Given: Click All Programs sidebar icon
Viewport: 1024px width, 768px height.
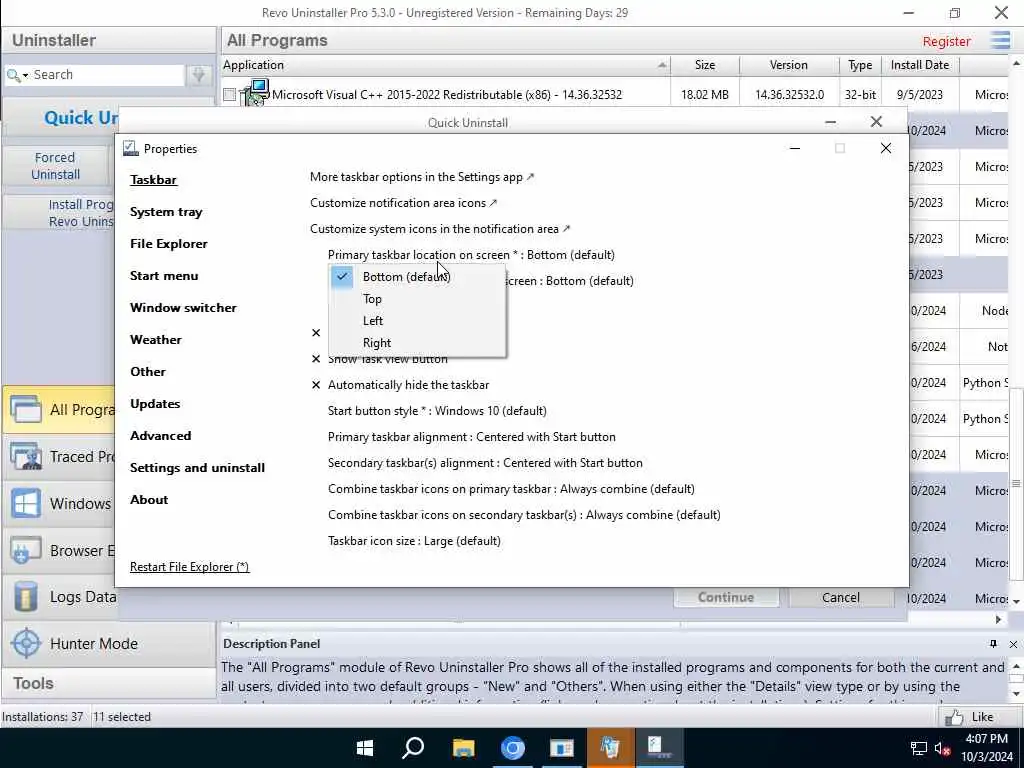Looking at the screenshot, I should click(x=25, y=410).
